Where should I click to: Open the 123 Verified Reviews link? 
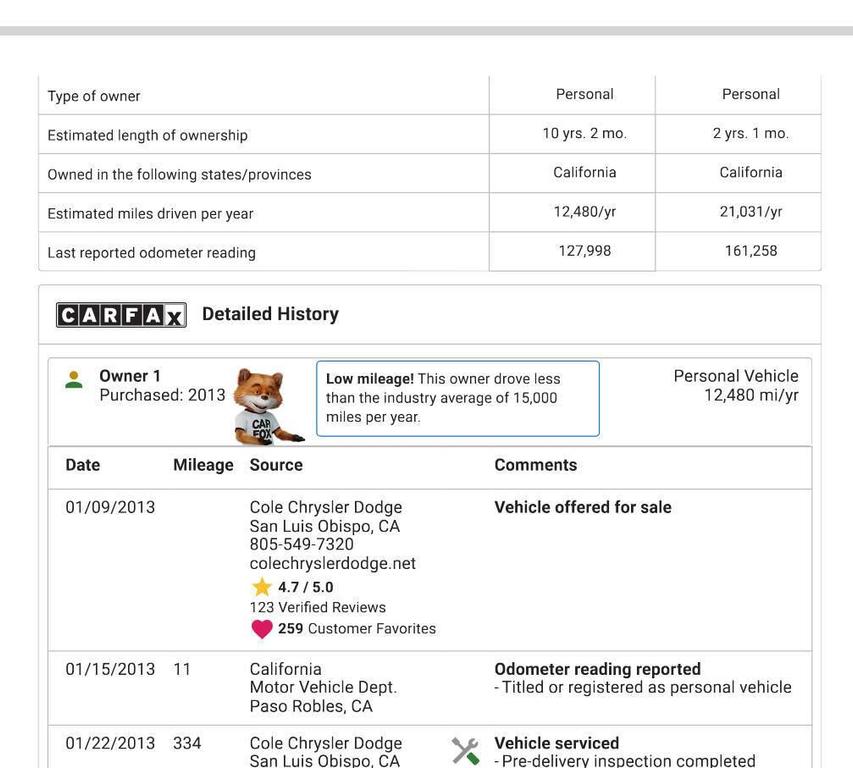pyautogui.click(x=317, y=607)
